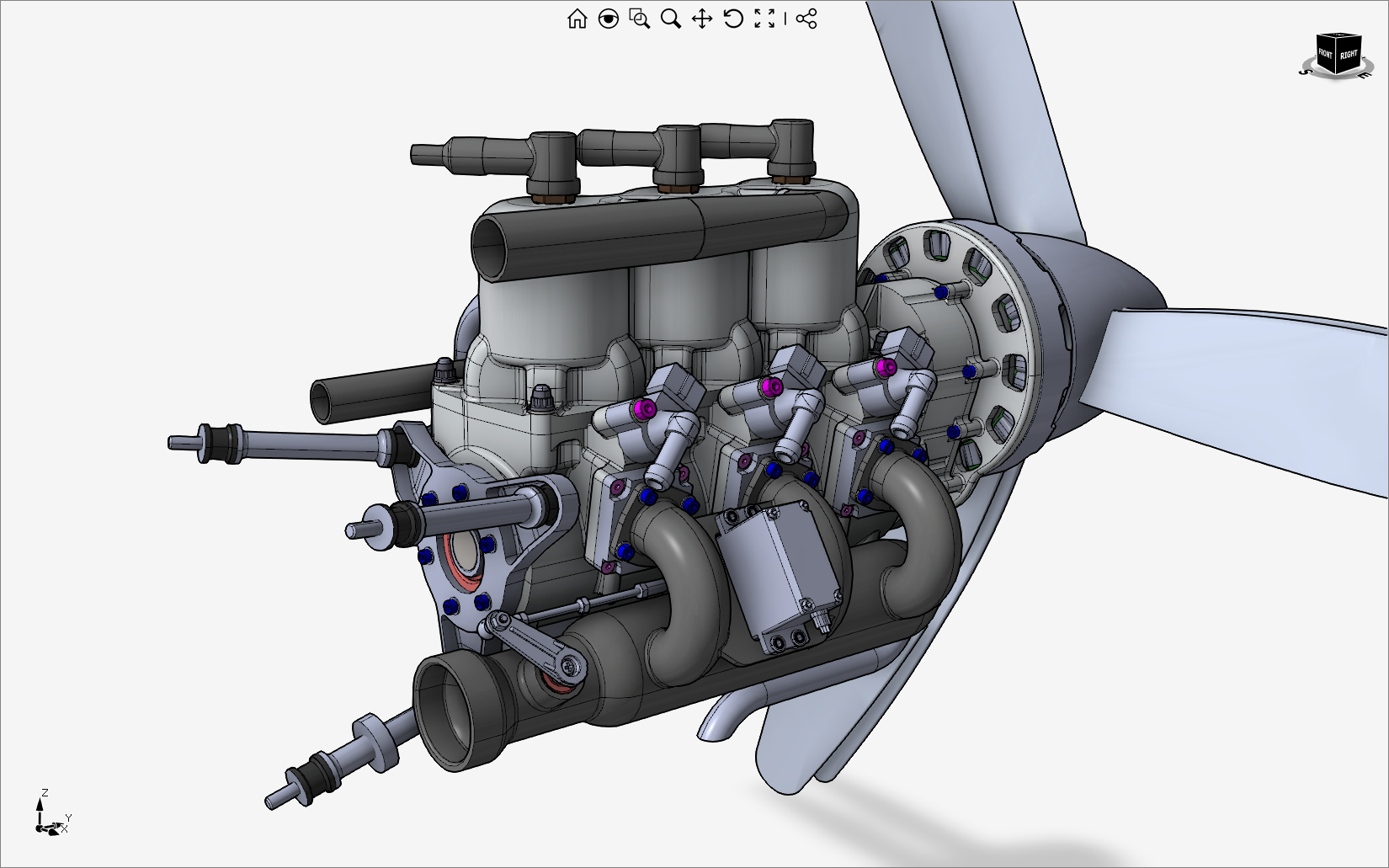Select the pan arrows tool

(x=701, y=19)
